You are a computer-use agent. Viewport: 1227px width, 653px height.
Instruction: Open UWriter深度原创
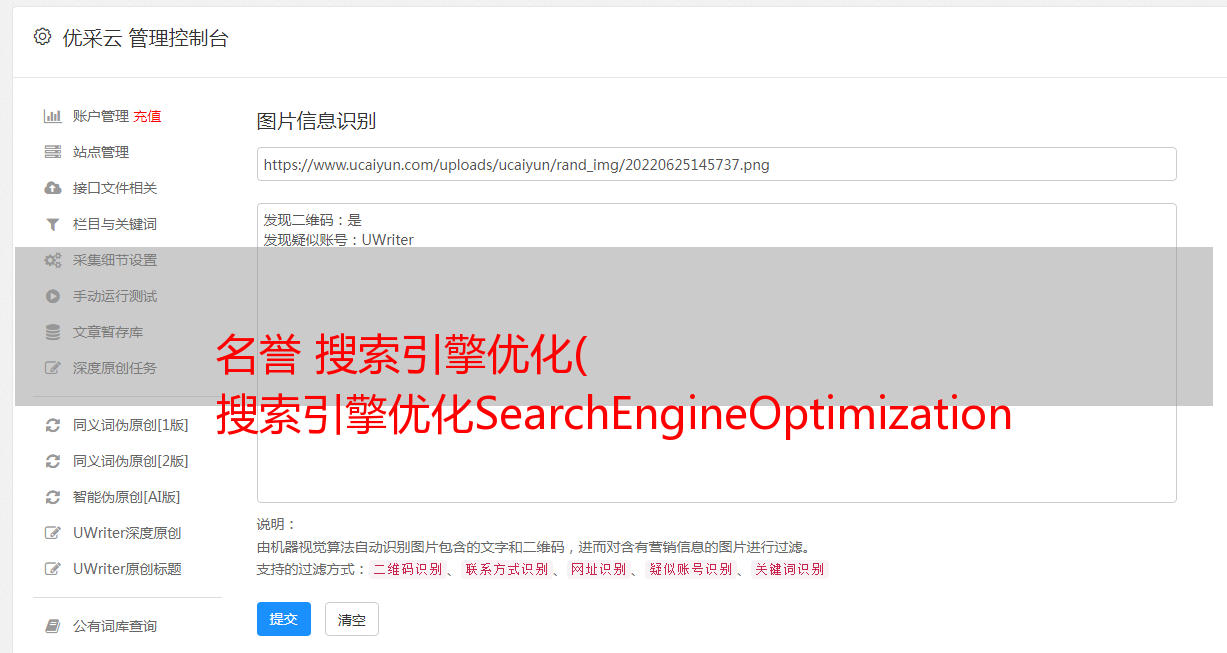point(127,533)
